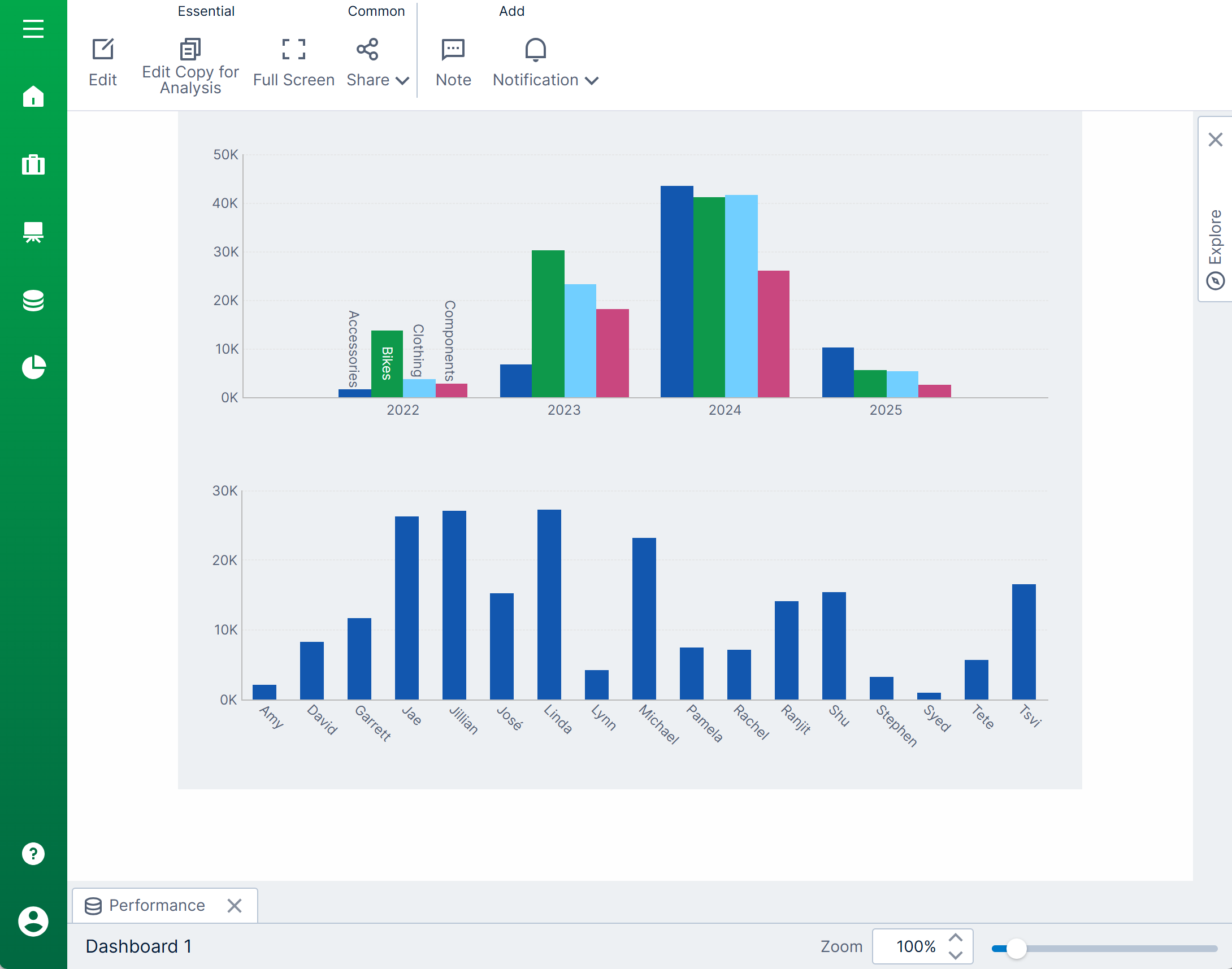1232x969 pixels.
Task: Open the user profile icon
Action: pyautogui.click(x=33, y=922)
